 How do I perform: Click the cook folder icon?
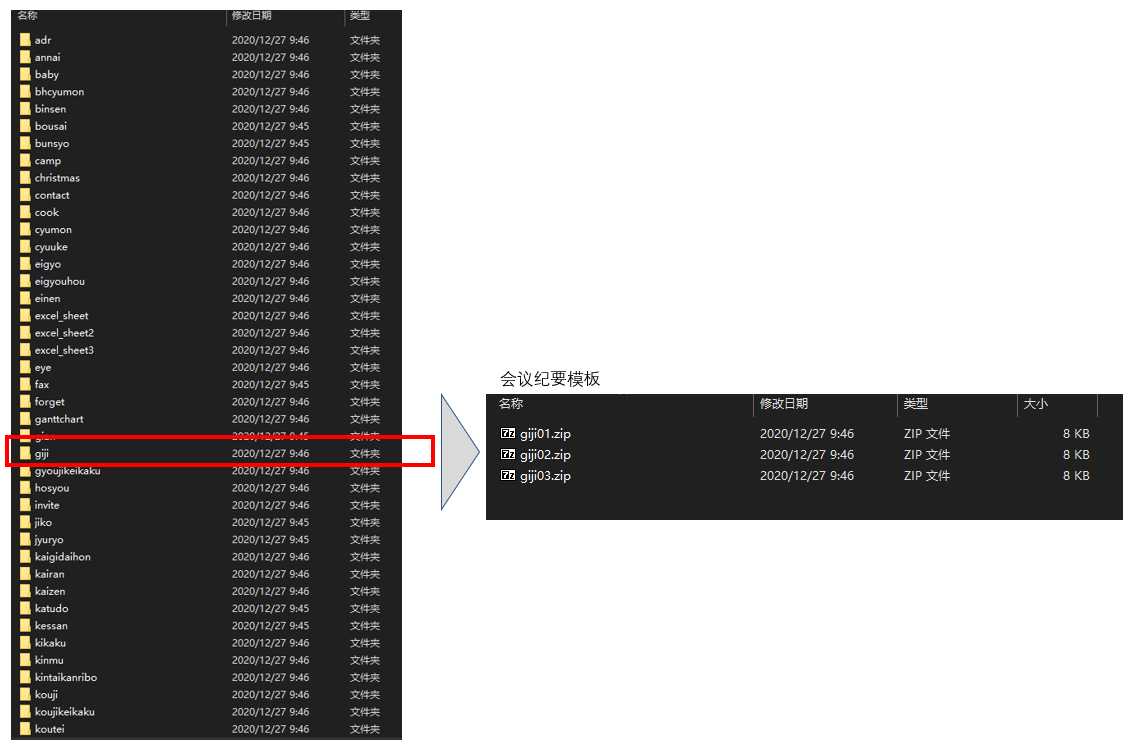pyautogui.click(x=25, y=213)
